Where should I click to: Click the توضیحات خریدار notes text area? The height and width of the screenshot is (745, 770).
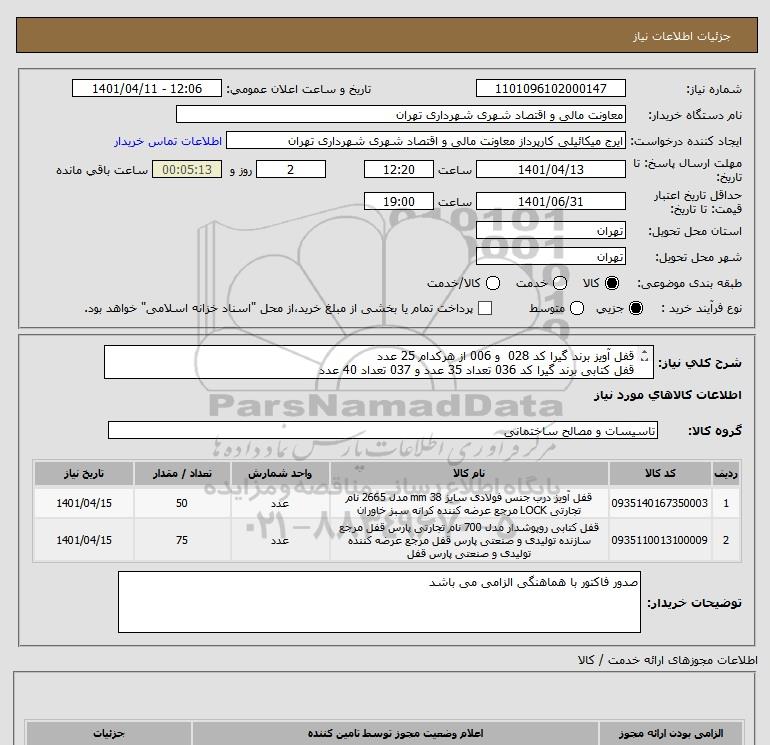coord(379,602)
